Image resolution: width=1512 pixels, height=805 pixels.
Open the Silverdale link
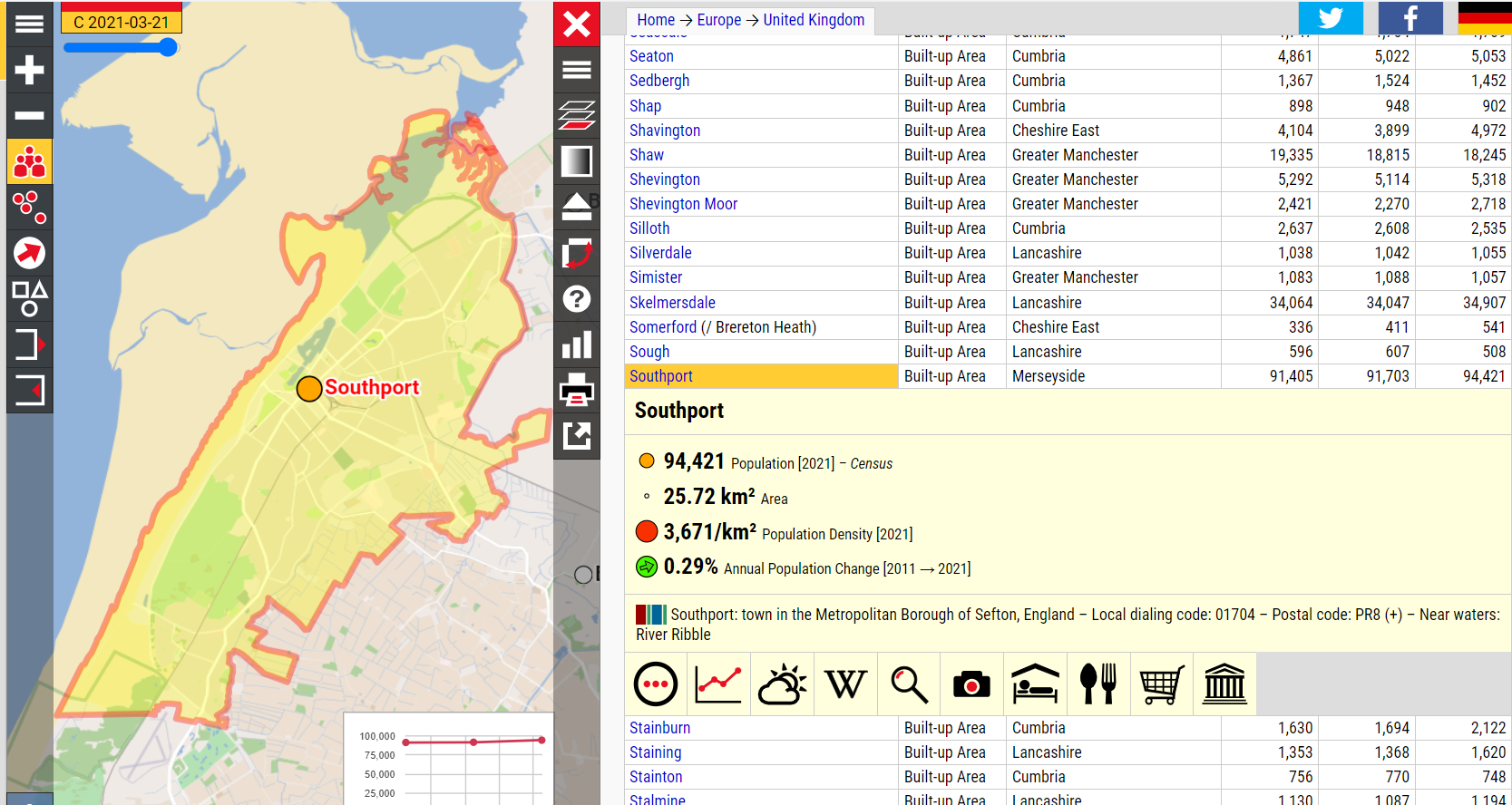tap(660, 253)
